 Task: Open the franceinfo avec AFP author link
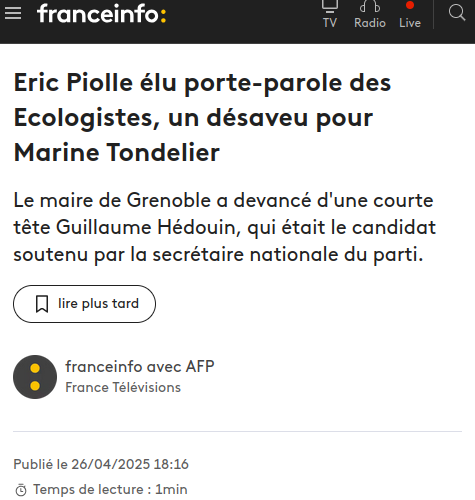140,366
